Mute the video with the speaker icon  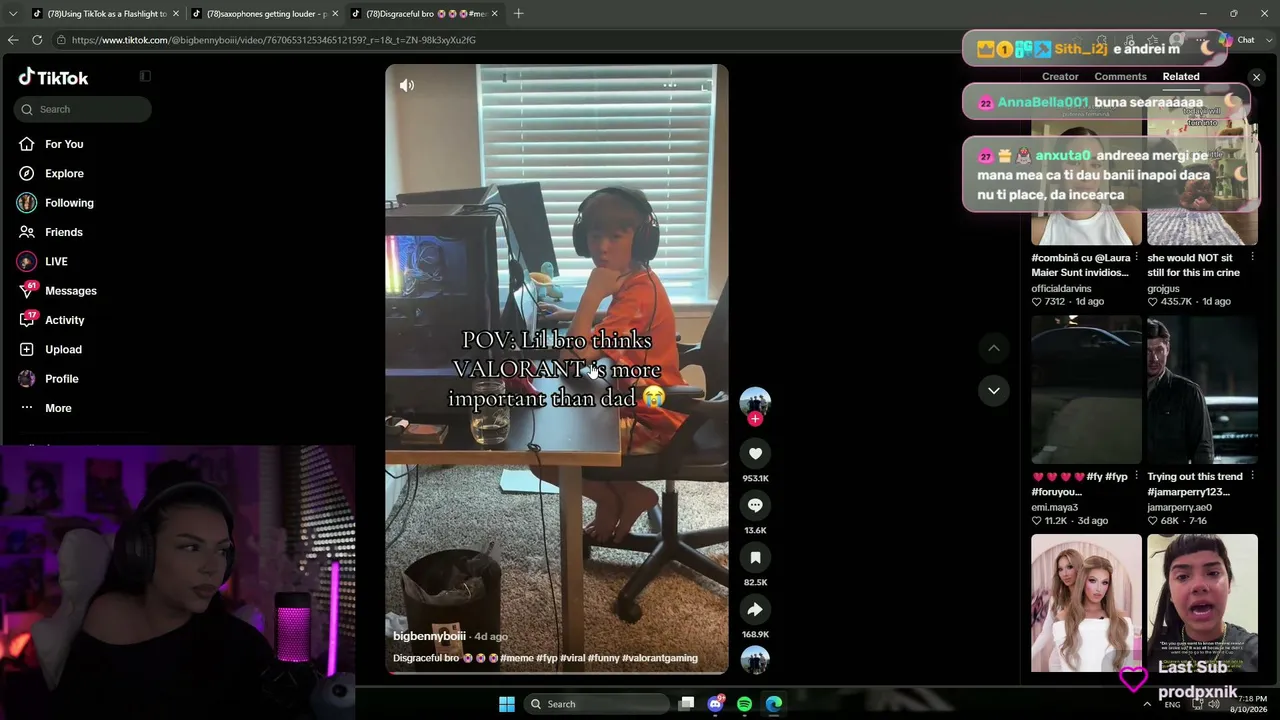pyautogui.click(x=407, y=85)
